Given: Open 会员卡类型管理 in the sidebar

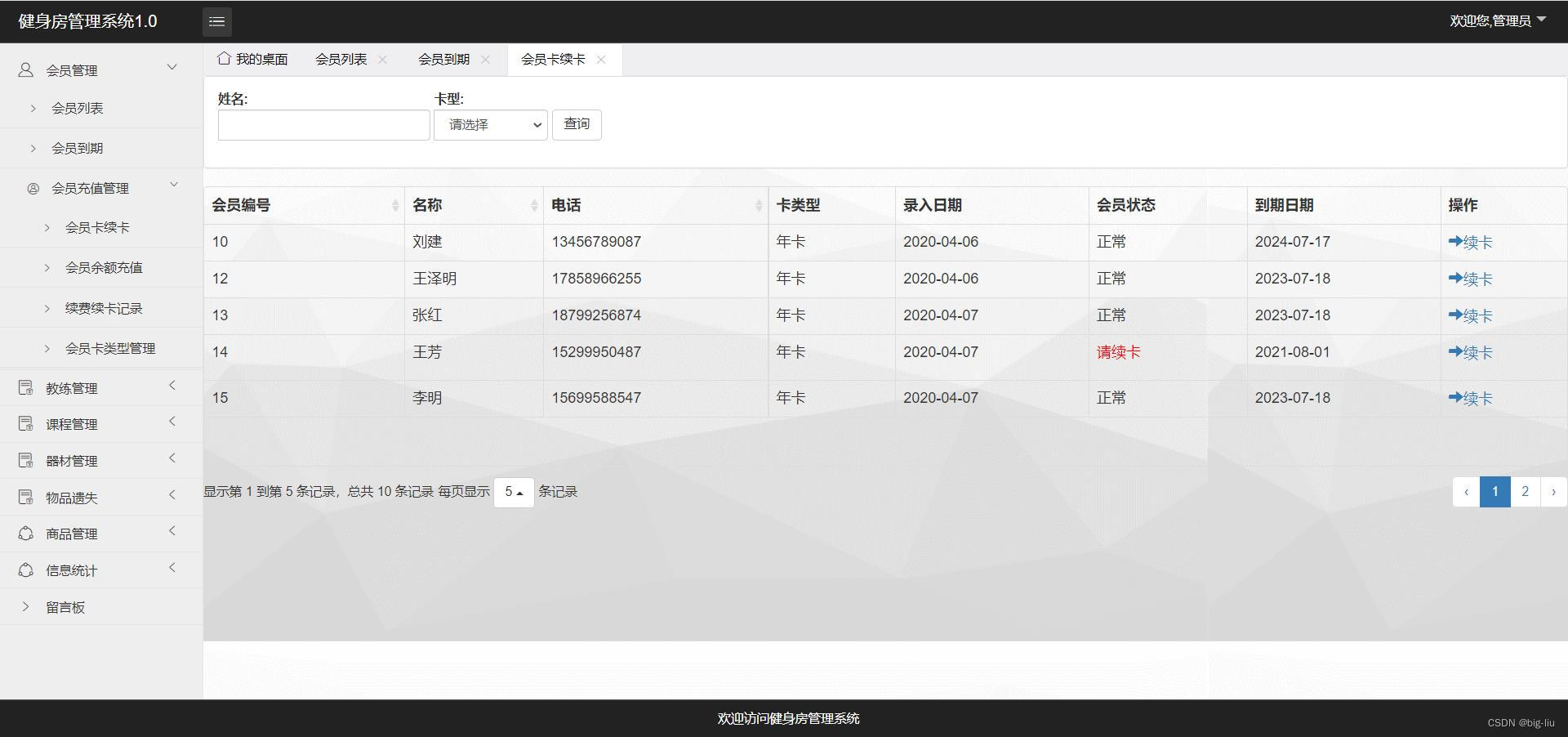Looking at the screenshot, I should click(x=110, y=349).
